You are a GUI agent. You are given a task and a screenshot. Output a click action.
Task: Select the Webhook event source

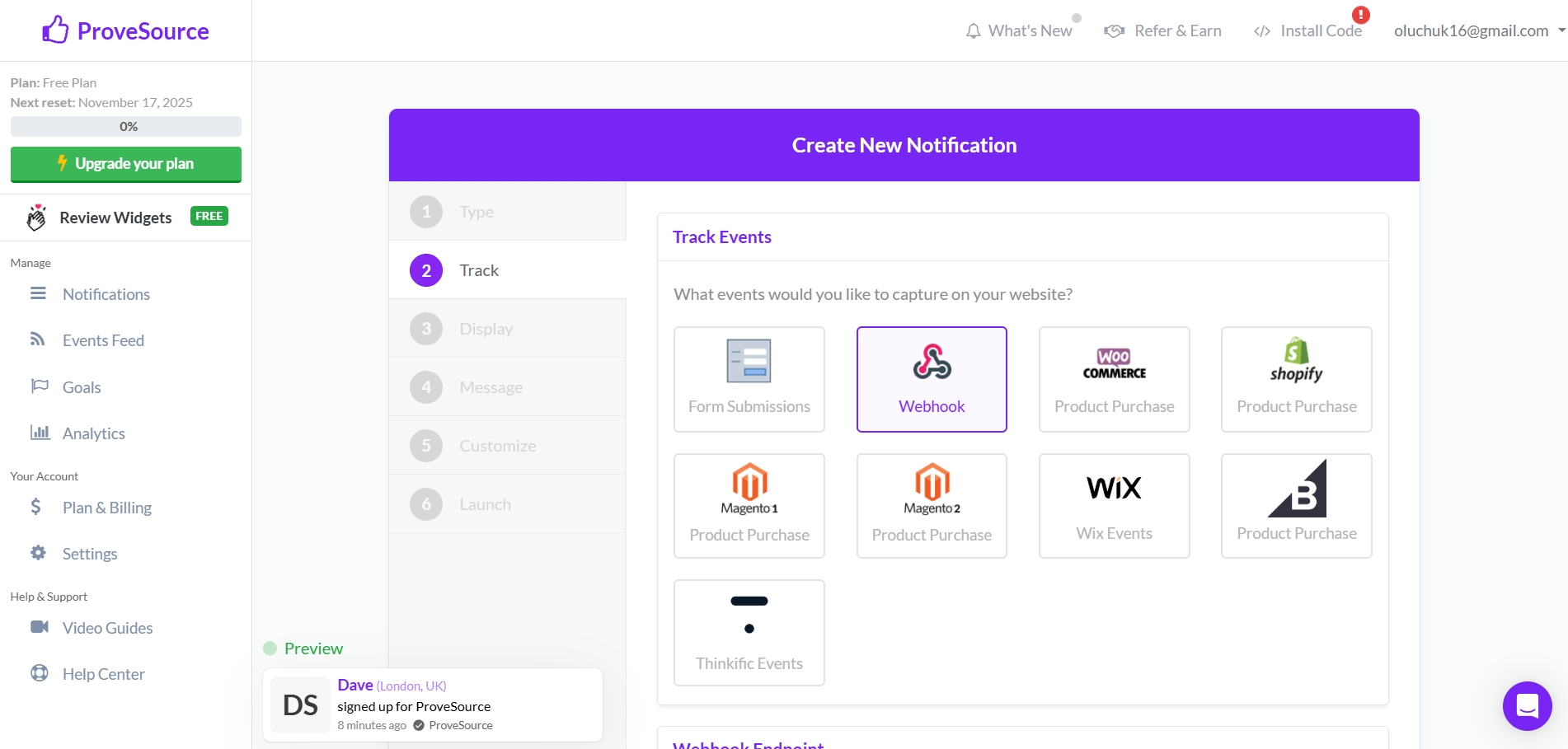931,379
